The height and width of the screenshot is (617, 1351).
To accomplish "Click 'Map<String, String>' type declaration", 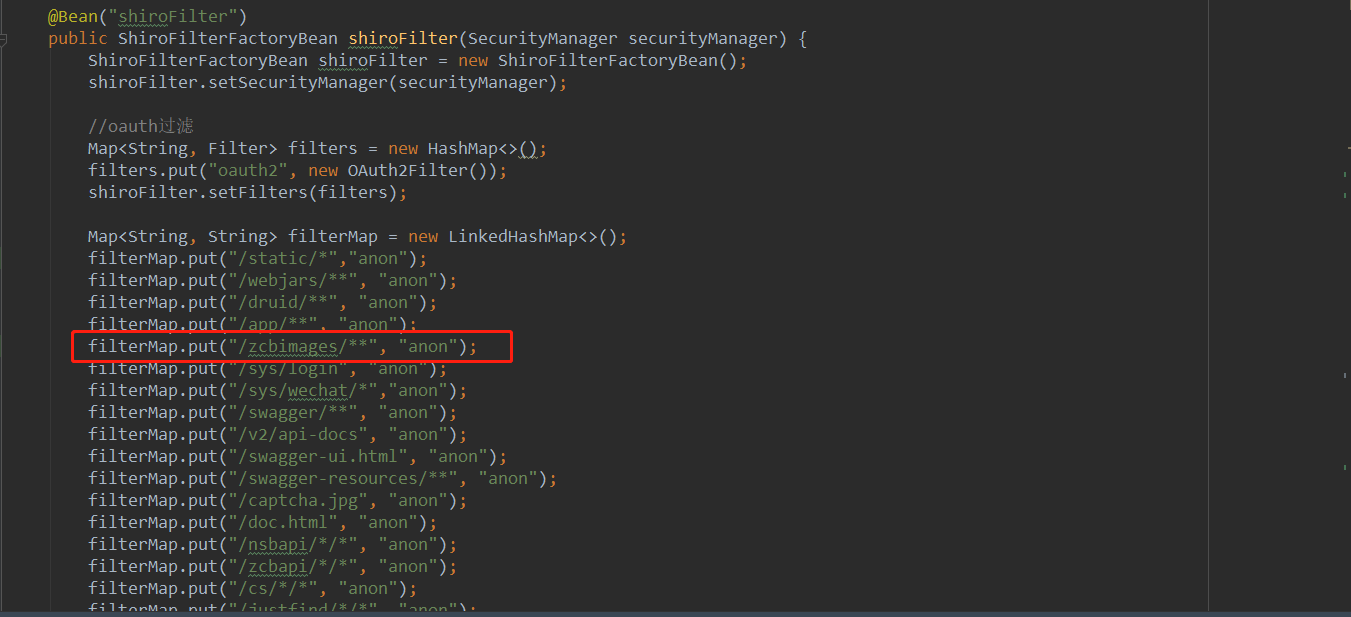I will pos(183,237).
